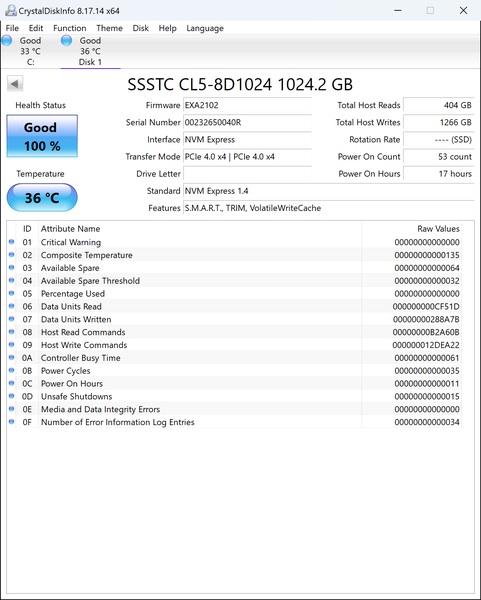Click the status dot beside Available Spare Threshold
Screen dimensions: 481x600
pos(11,280)
